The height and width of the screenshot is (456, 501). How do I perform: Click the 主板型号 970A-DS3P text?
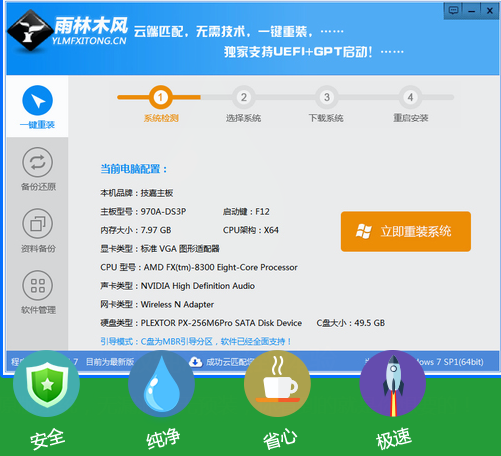(x=143, y=212)
